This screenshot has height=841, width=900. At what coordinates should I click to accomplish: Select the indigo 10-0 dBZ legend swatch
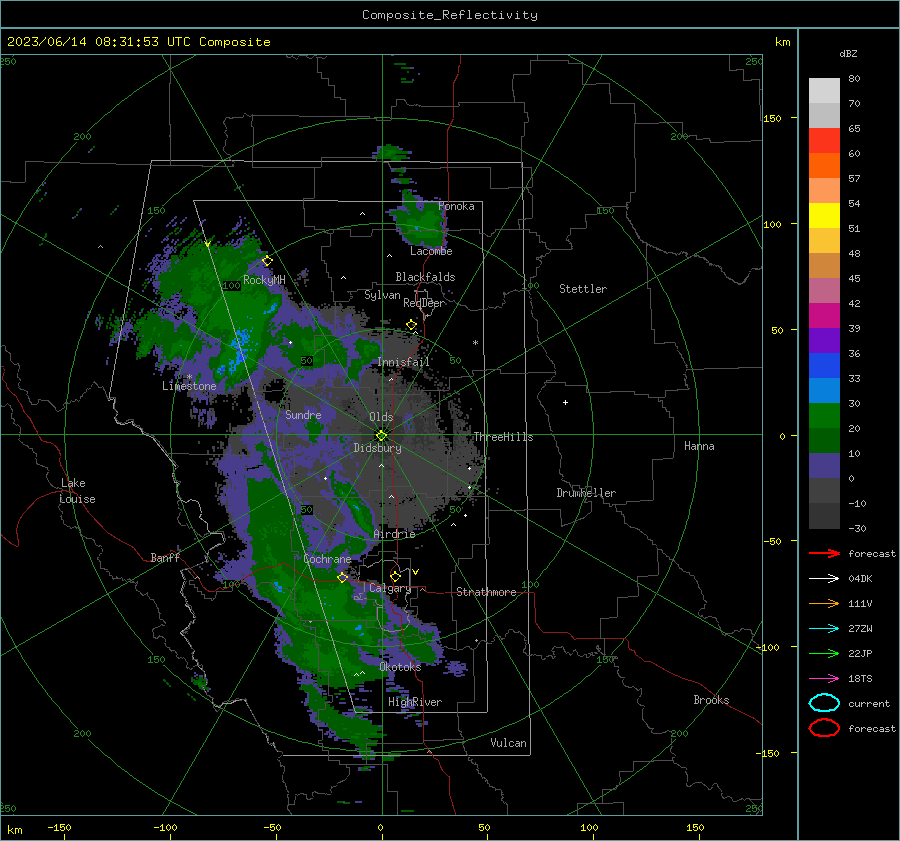pos(824,466)
